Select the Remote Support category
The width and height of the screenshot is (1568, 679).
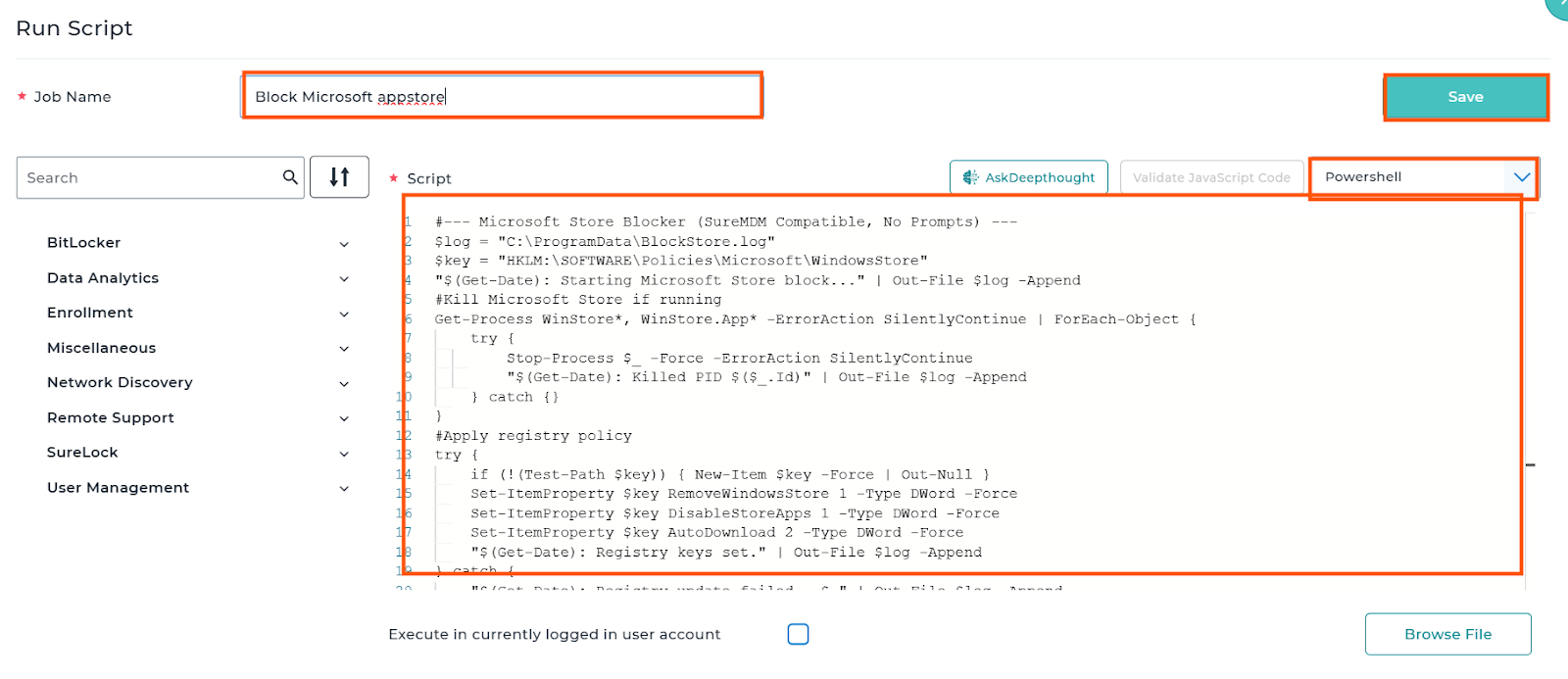tap(111, 417)
